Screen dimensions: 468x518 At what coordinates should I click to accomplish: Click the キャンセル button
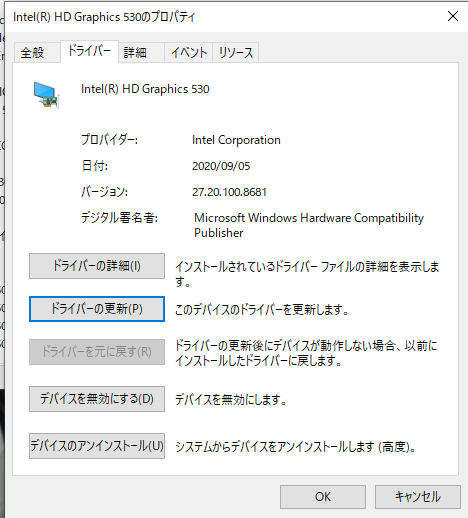coord(418,497)
